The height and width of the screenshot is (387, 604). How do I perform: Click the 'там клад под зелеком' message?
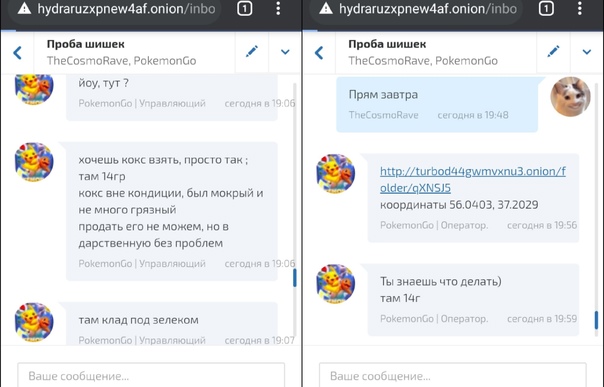138,320
